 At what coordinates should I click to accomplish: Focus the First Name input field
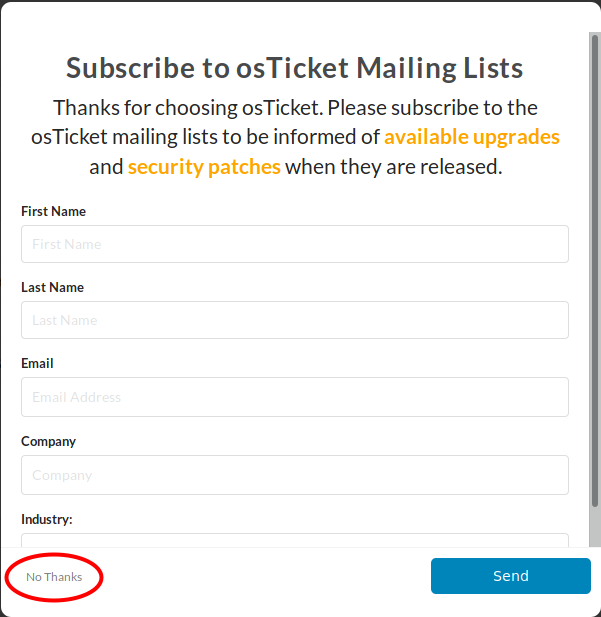tap(294, 244)
